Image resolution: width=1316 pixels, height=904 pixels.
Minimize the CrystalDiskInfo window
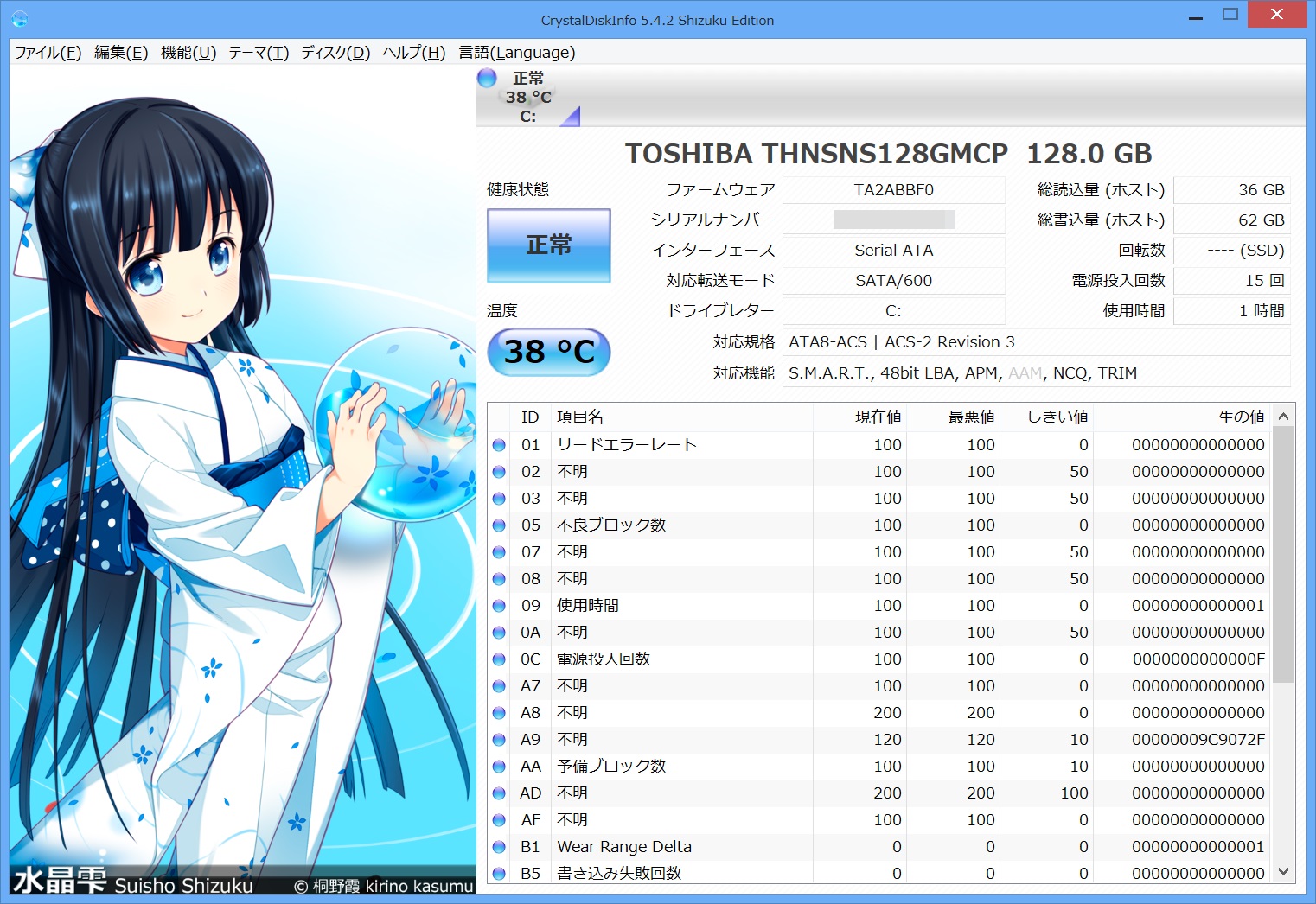[1196, 17]
